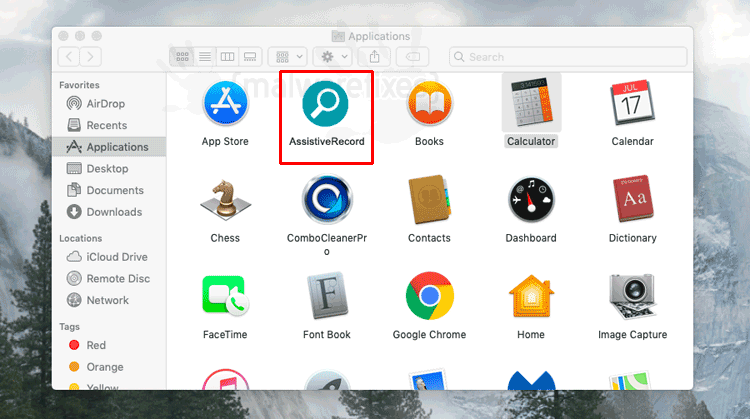Screen dimensions: 750x419
Task: Click the Edit Tags toolbar button
Action: click(x=412, y=57)
